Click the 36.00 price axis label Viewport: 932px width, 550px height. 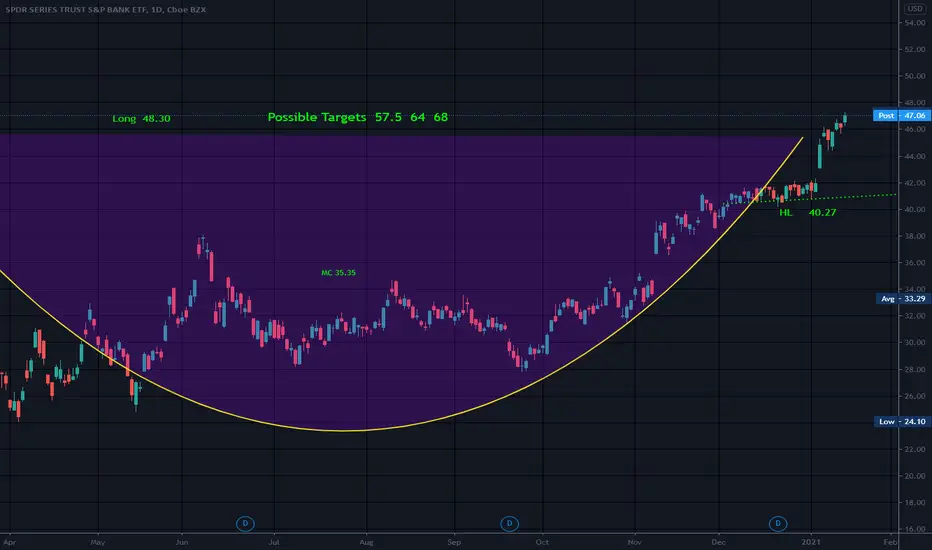[x=915, y=262]
